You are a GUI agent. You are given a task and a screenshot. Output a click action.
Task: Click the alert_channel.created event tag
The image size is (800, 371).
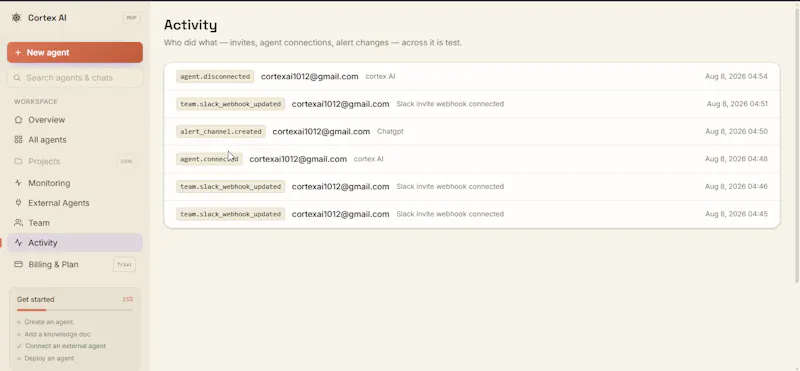[x=221, y=132]
